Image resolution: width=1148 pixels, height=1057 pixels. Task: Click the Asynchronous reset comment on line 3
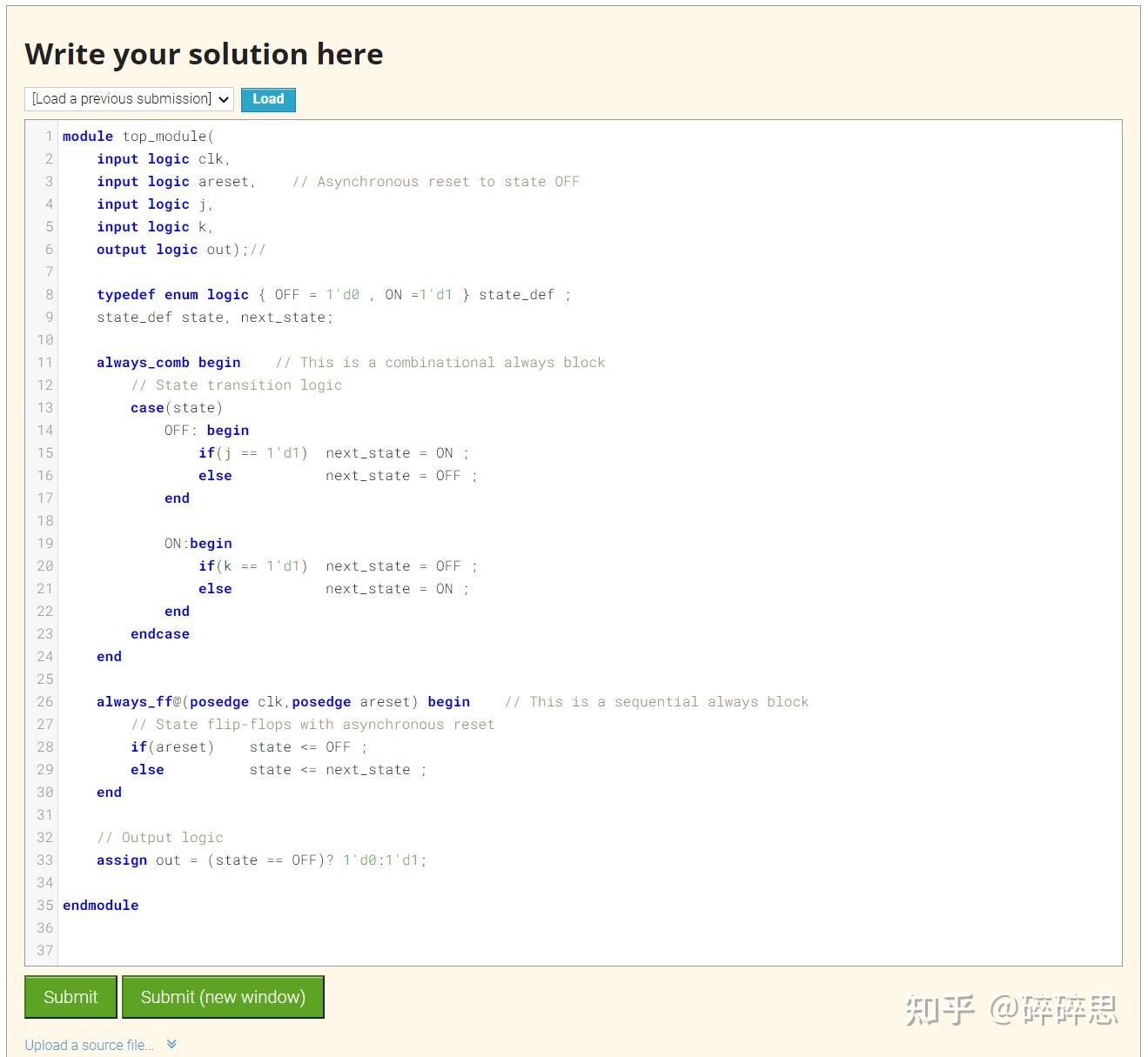click(435, 181)
